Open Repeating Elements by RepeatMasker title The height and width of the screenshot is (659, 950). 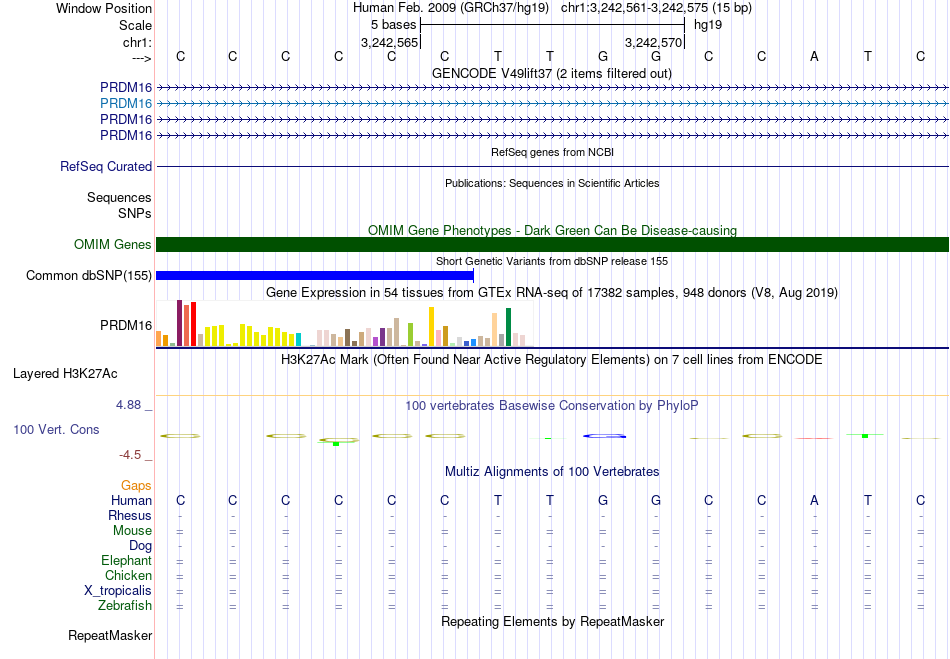pos(553,621)
